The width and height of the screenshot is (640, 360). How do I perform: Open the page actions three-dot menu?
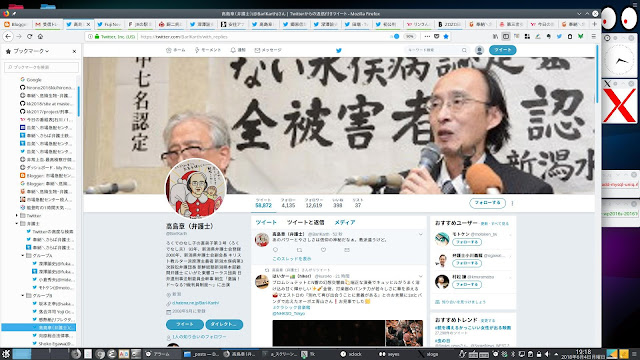[427, 36]
